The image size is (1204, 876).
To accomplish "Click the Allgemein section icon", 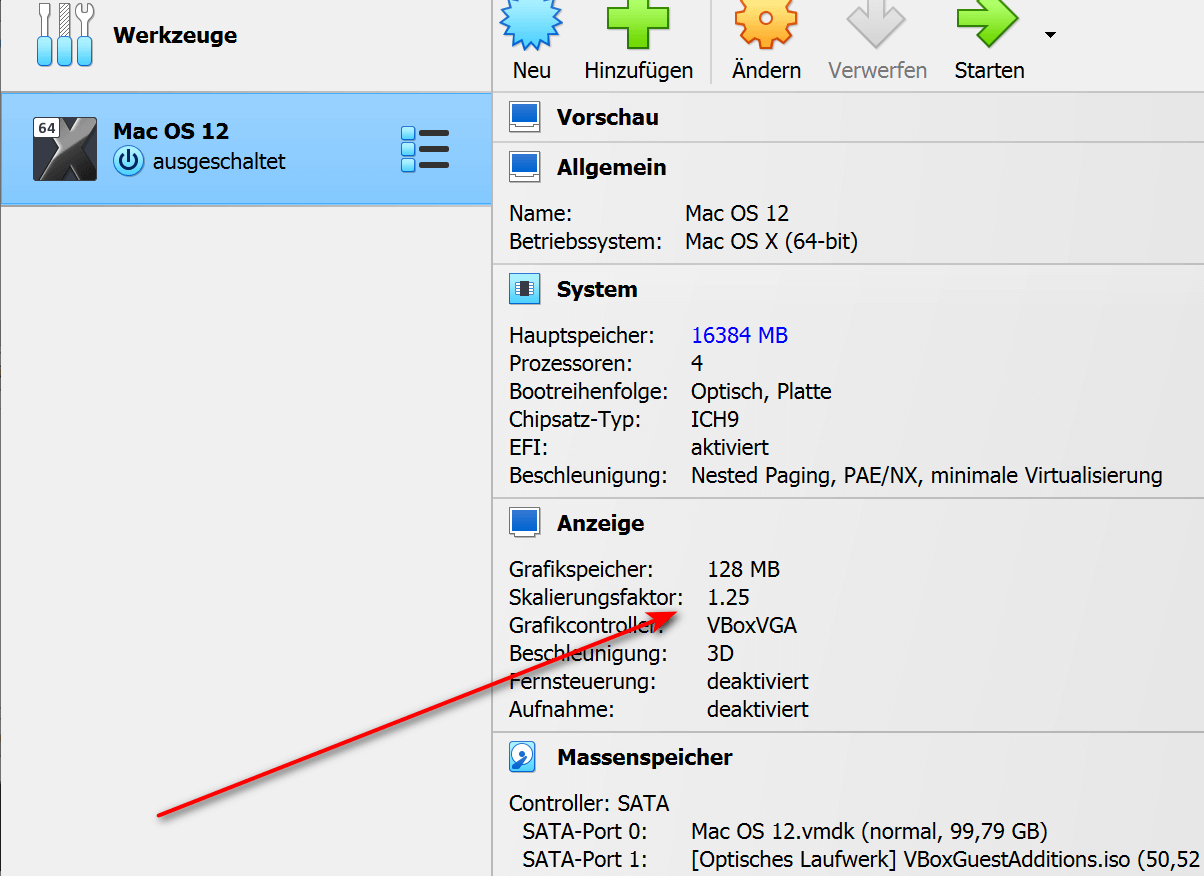I will [525, 167].
